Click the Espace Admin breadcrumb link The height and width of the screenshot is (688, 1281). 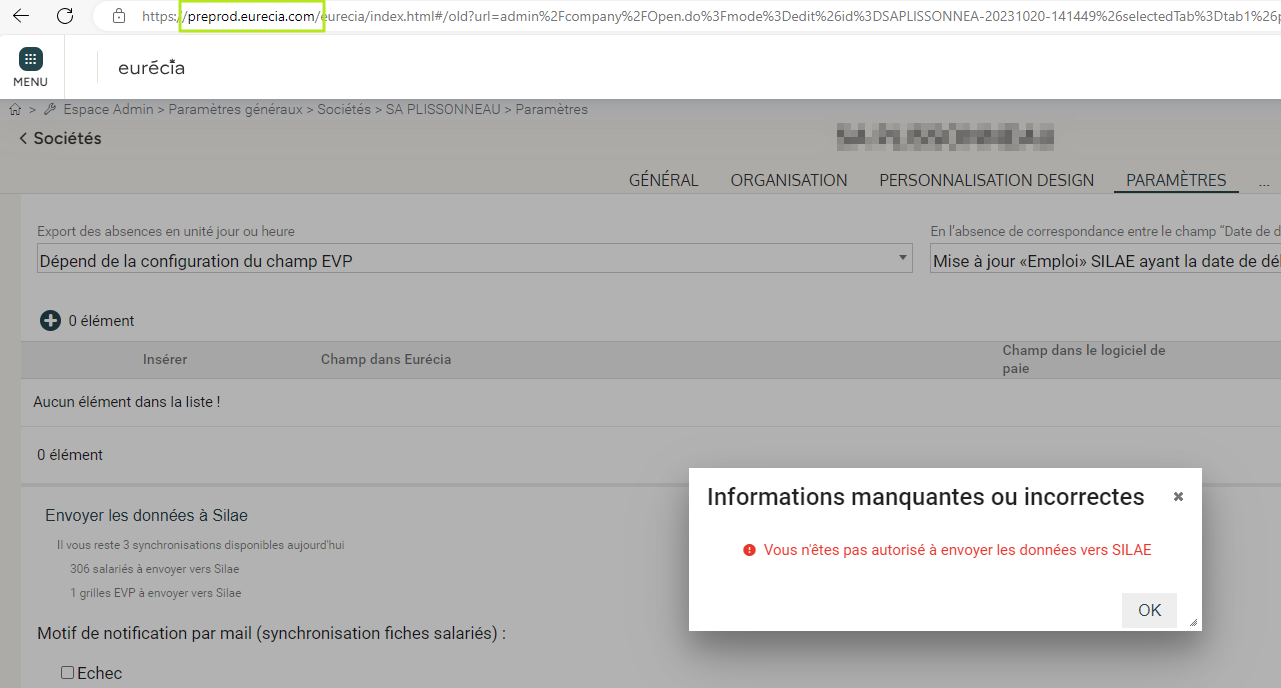click(108, 110)
